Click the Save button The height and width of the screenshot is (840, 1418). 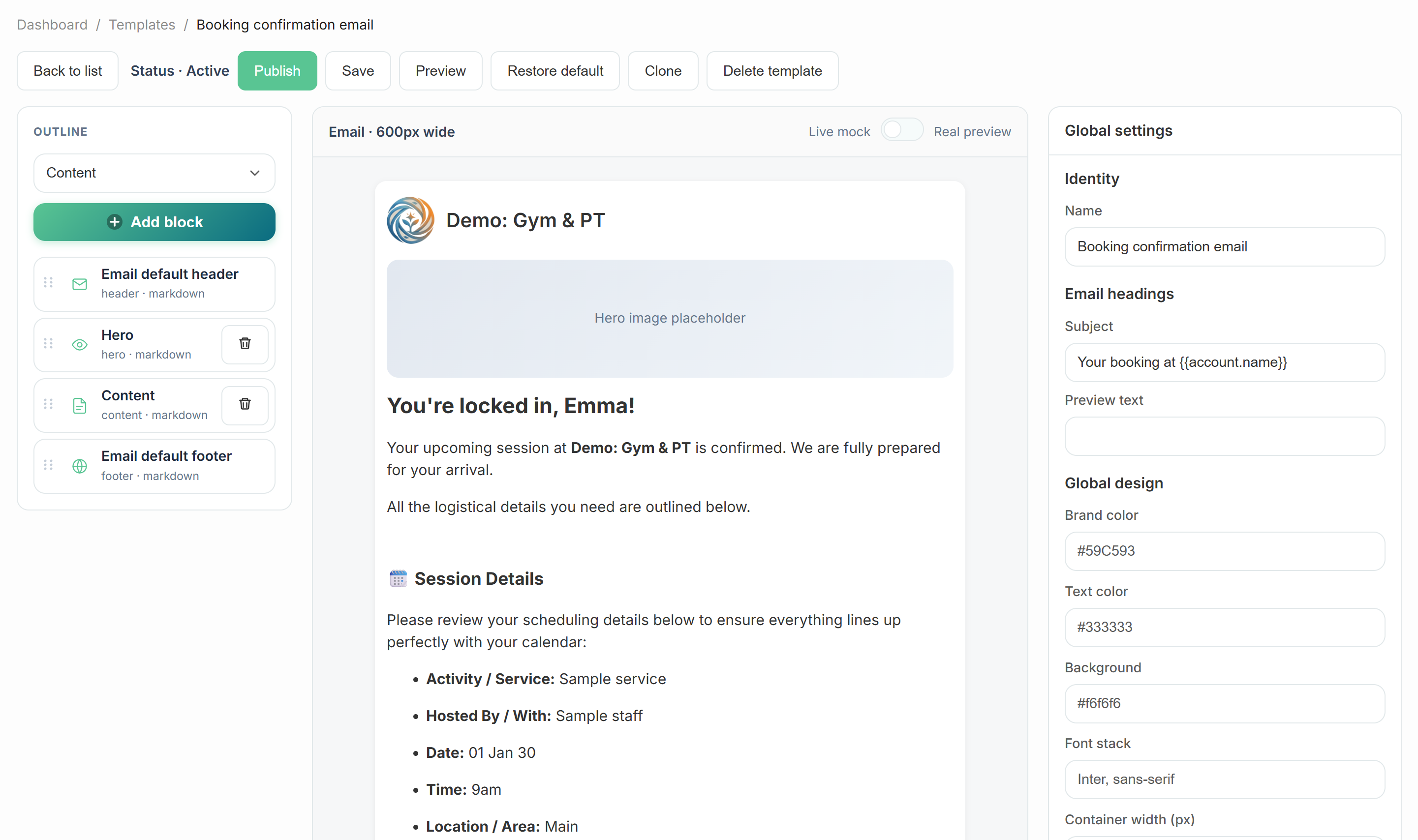[x=358, y=71]
